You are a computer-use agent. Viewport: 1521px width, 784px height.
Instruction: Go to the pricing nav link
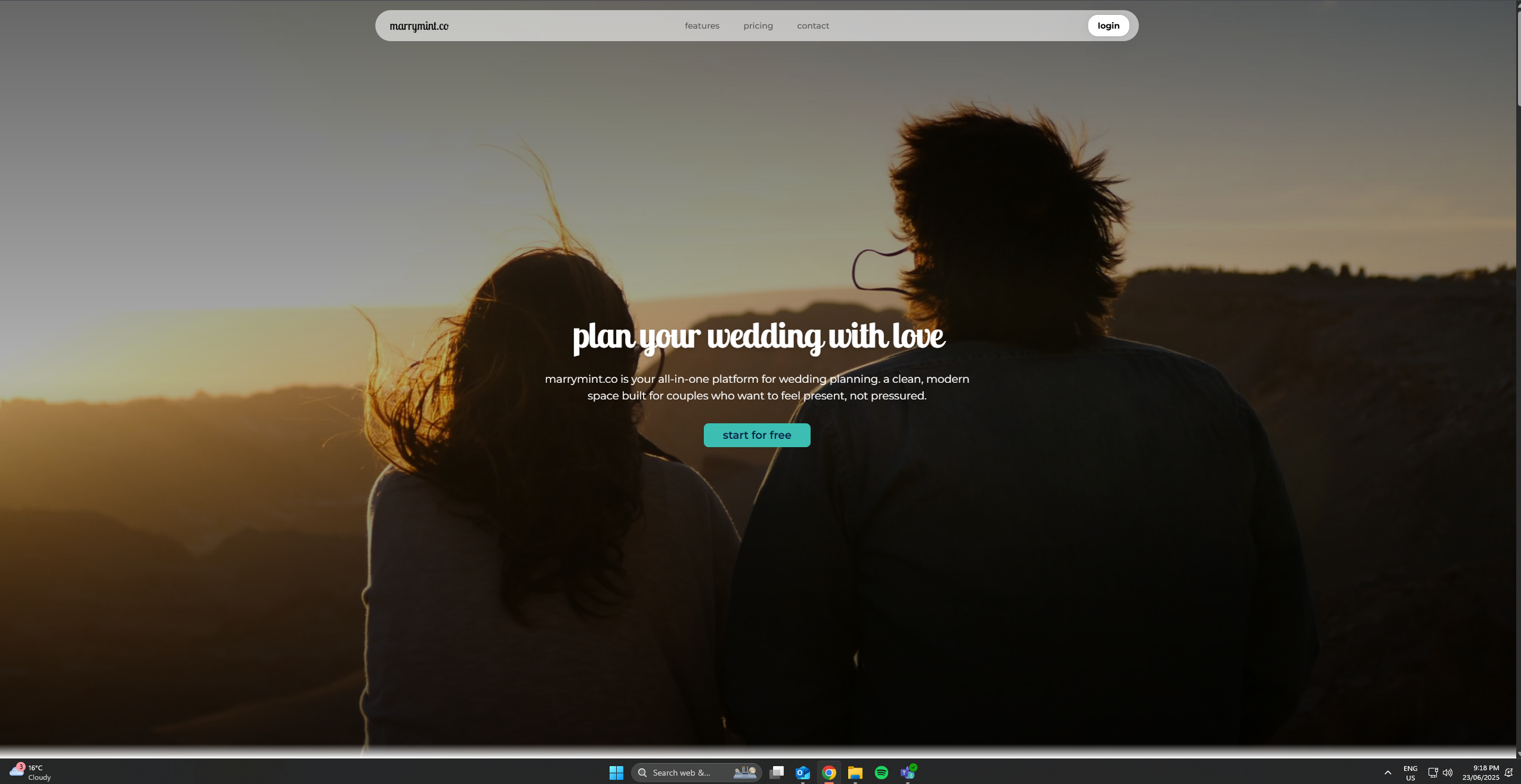pos(758,26)
